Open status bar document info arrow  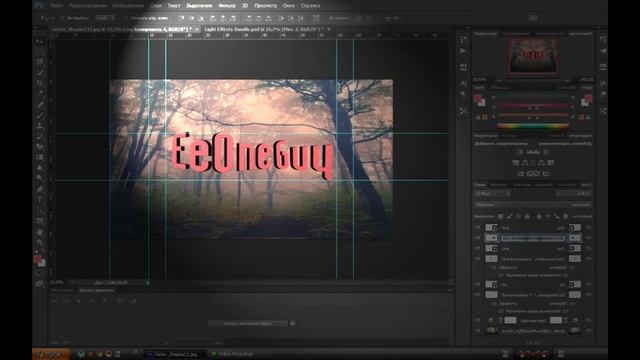click(x=148, y=282)
